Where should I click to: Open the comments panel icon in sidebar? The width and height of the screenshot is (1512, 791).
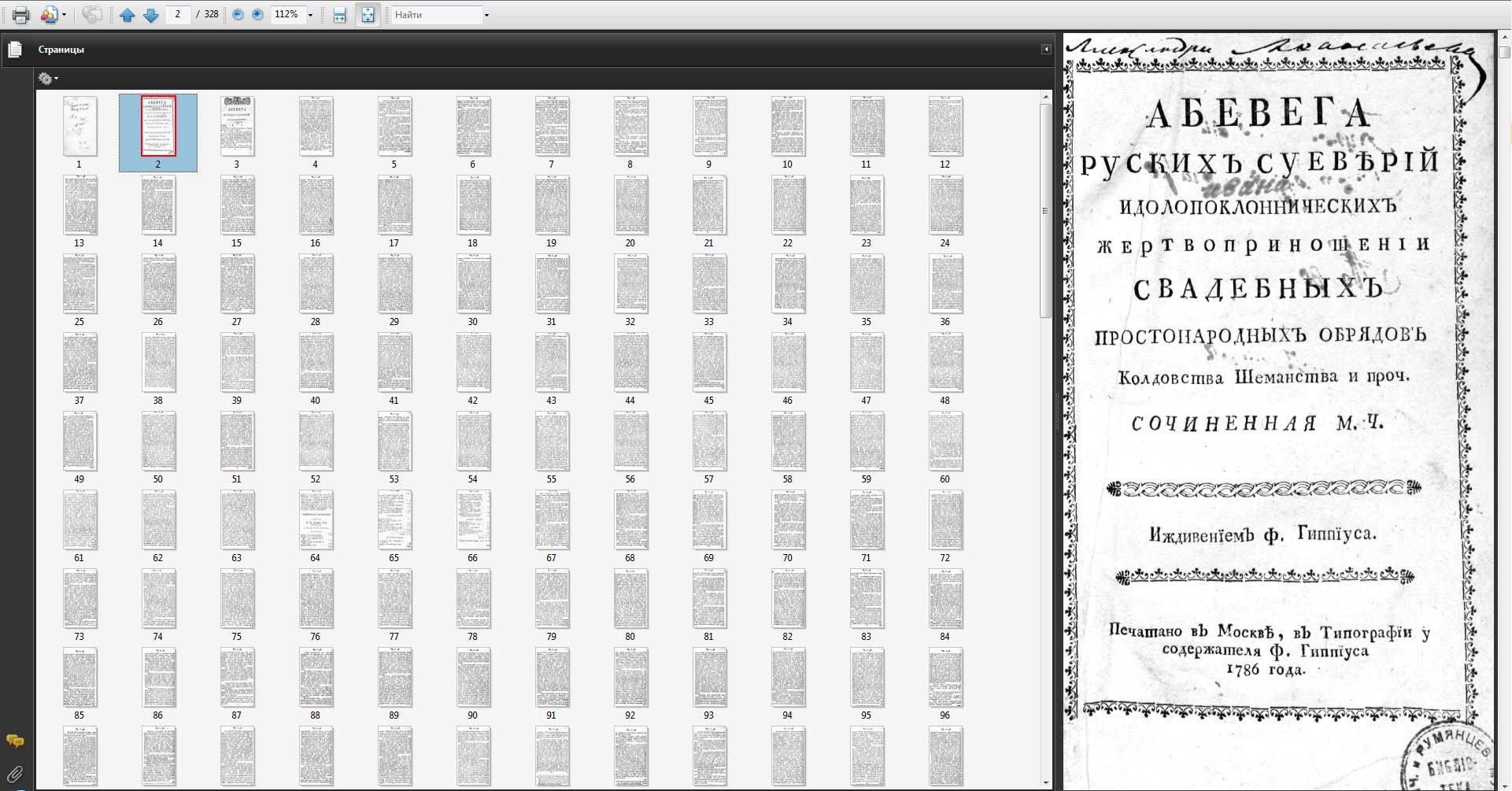15,741
